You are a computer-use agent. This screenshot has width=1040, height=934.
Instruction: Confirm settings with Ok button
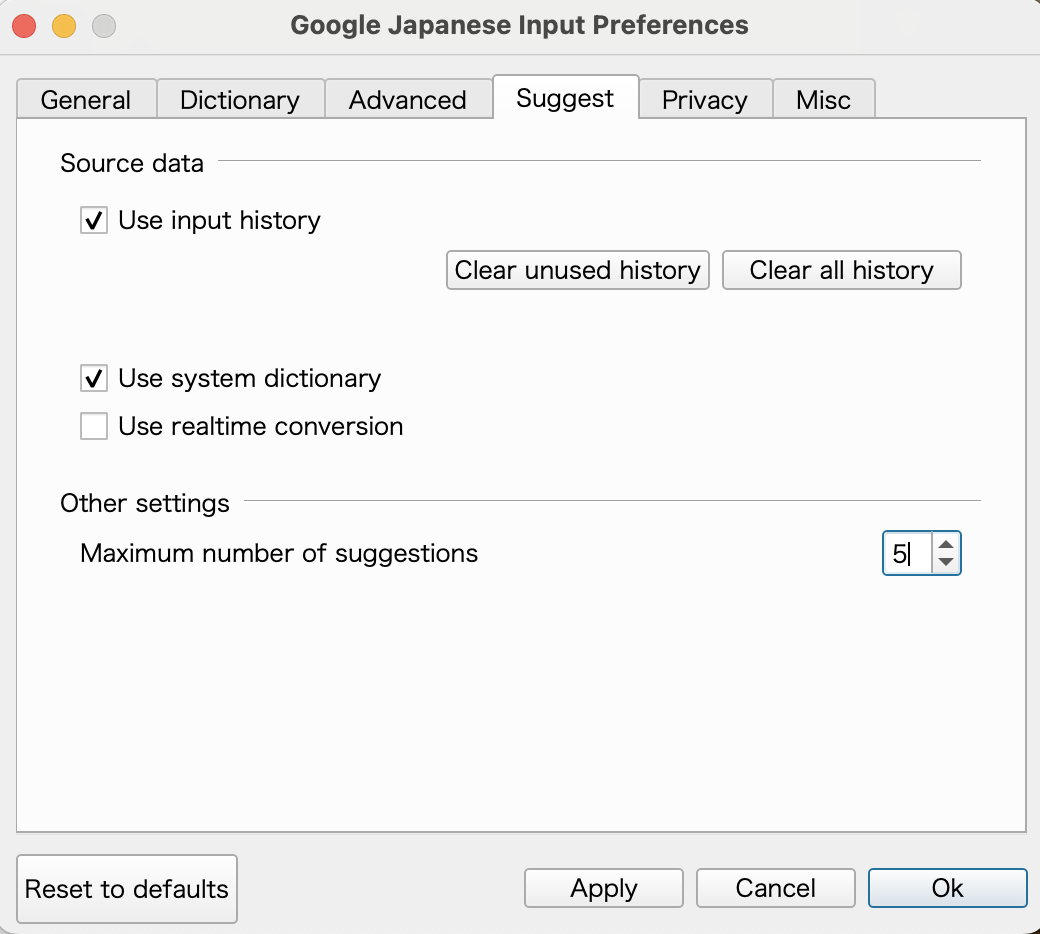pos(947,889)
